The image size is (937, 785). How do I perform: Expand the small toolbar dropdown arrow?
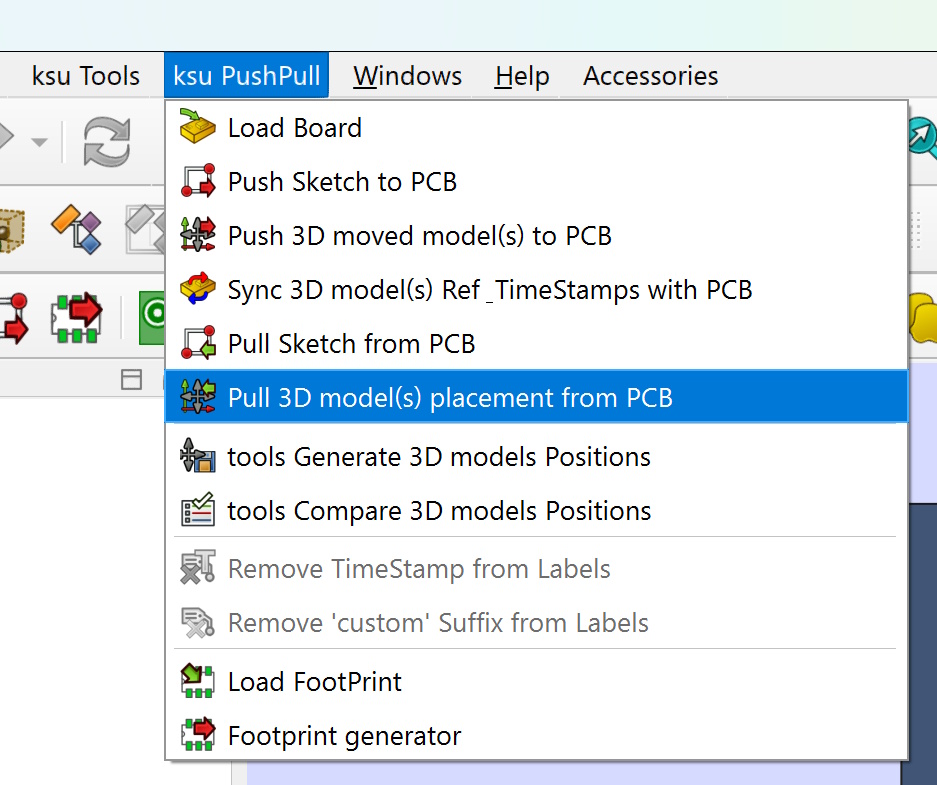tap(39, 142)
